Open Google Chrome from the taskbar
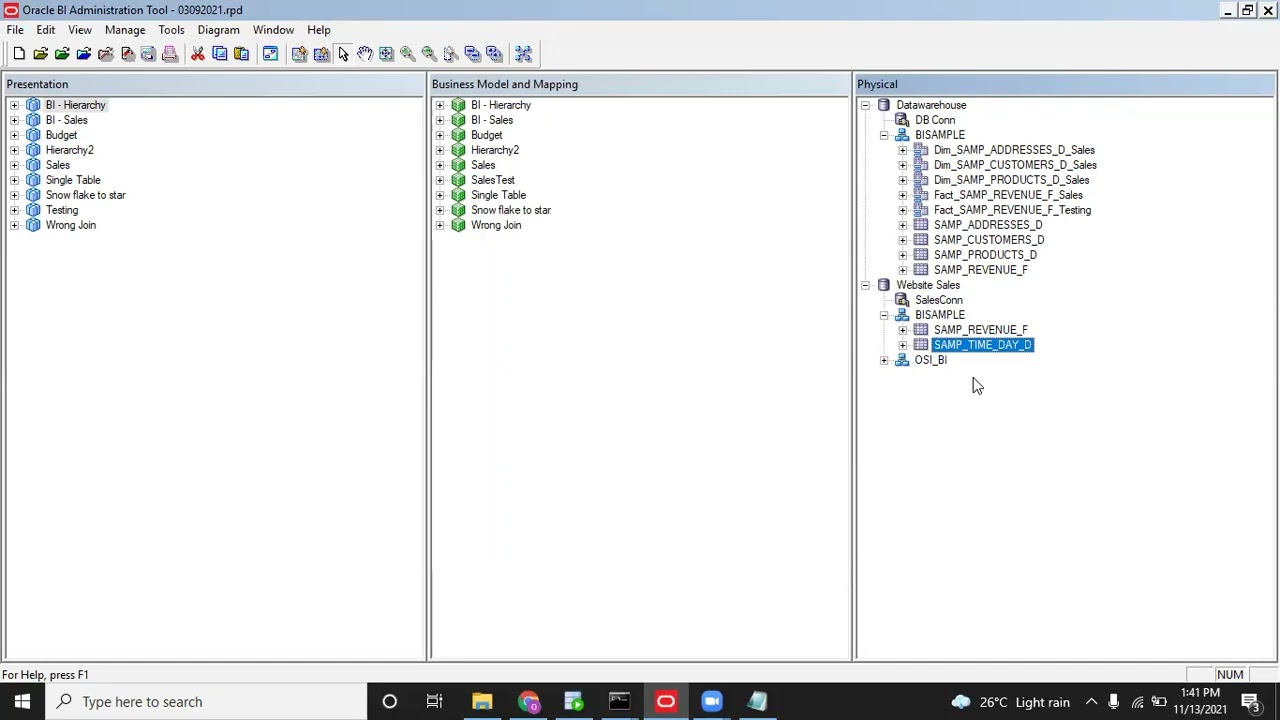The height and width of the screenshot is (720, 1280). click(x=528, y=702)
